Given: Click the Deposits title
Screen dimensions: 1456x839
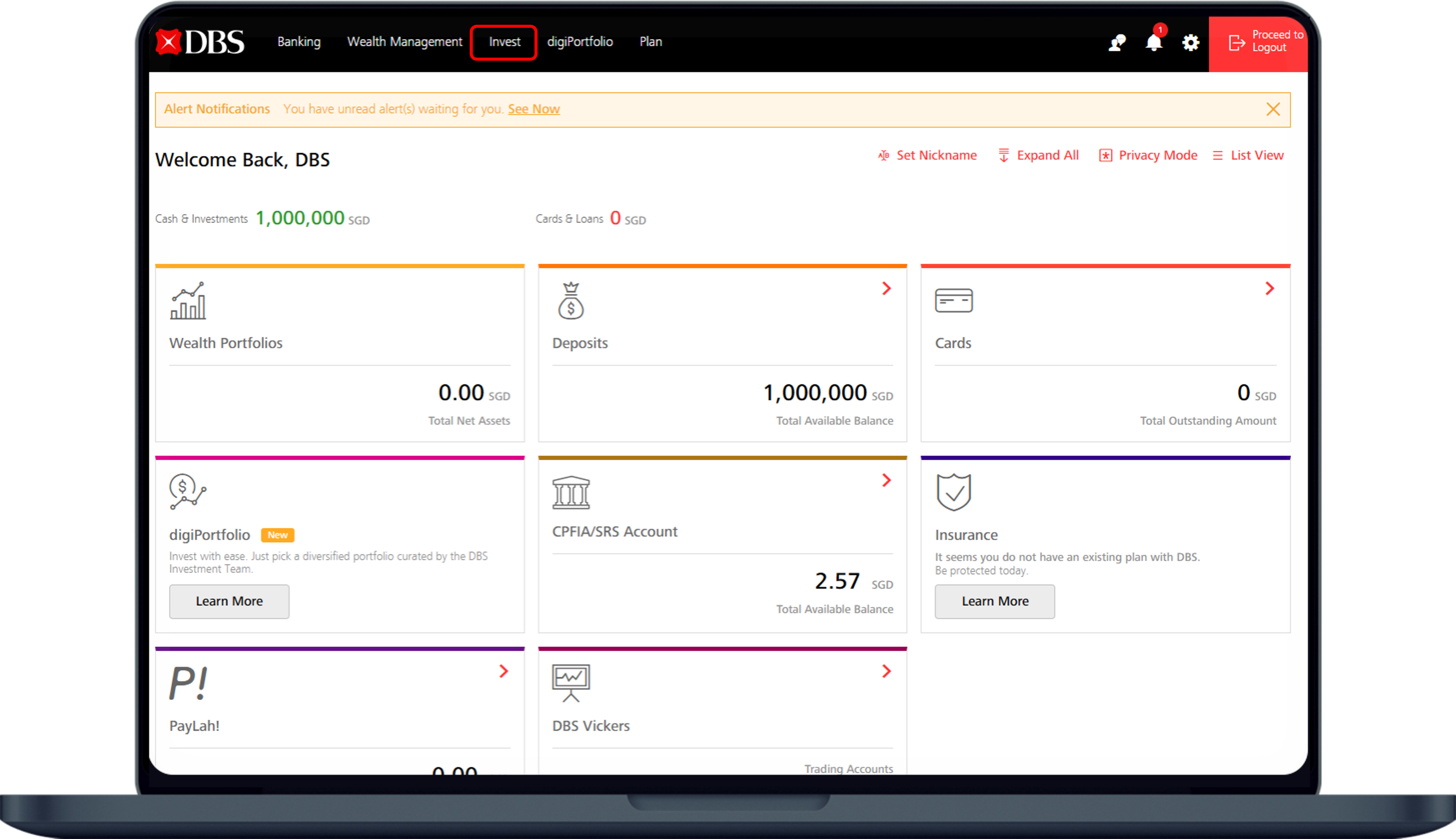Looking at the screenshot, I should (x=580, y=343).
